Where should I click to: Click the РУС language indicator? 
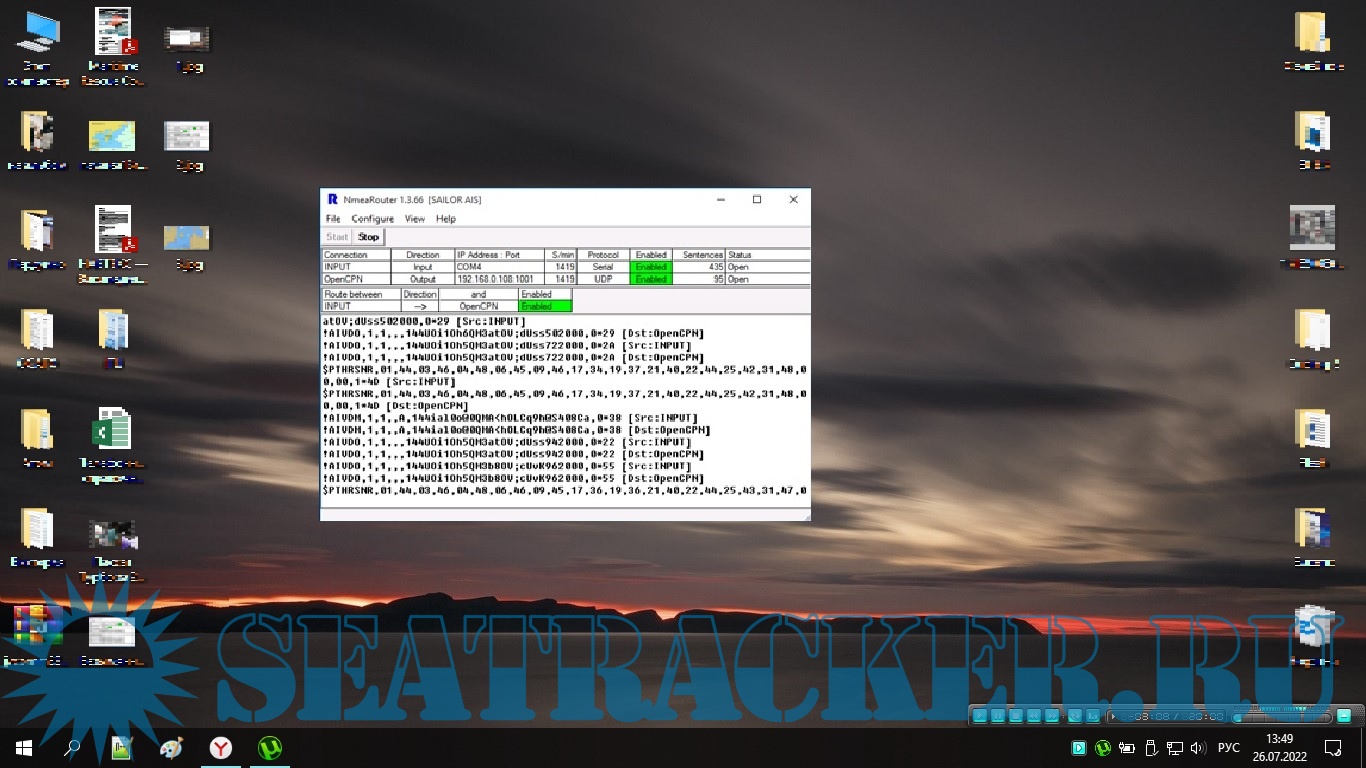pyautogui.click(x=1229, y=748)
